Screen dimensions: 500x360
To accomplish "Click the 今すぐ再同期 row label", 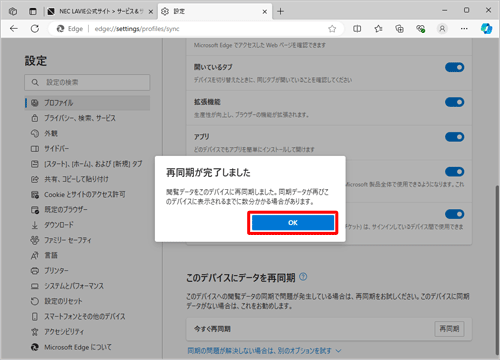I will coord(212,329).
